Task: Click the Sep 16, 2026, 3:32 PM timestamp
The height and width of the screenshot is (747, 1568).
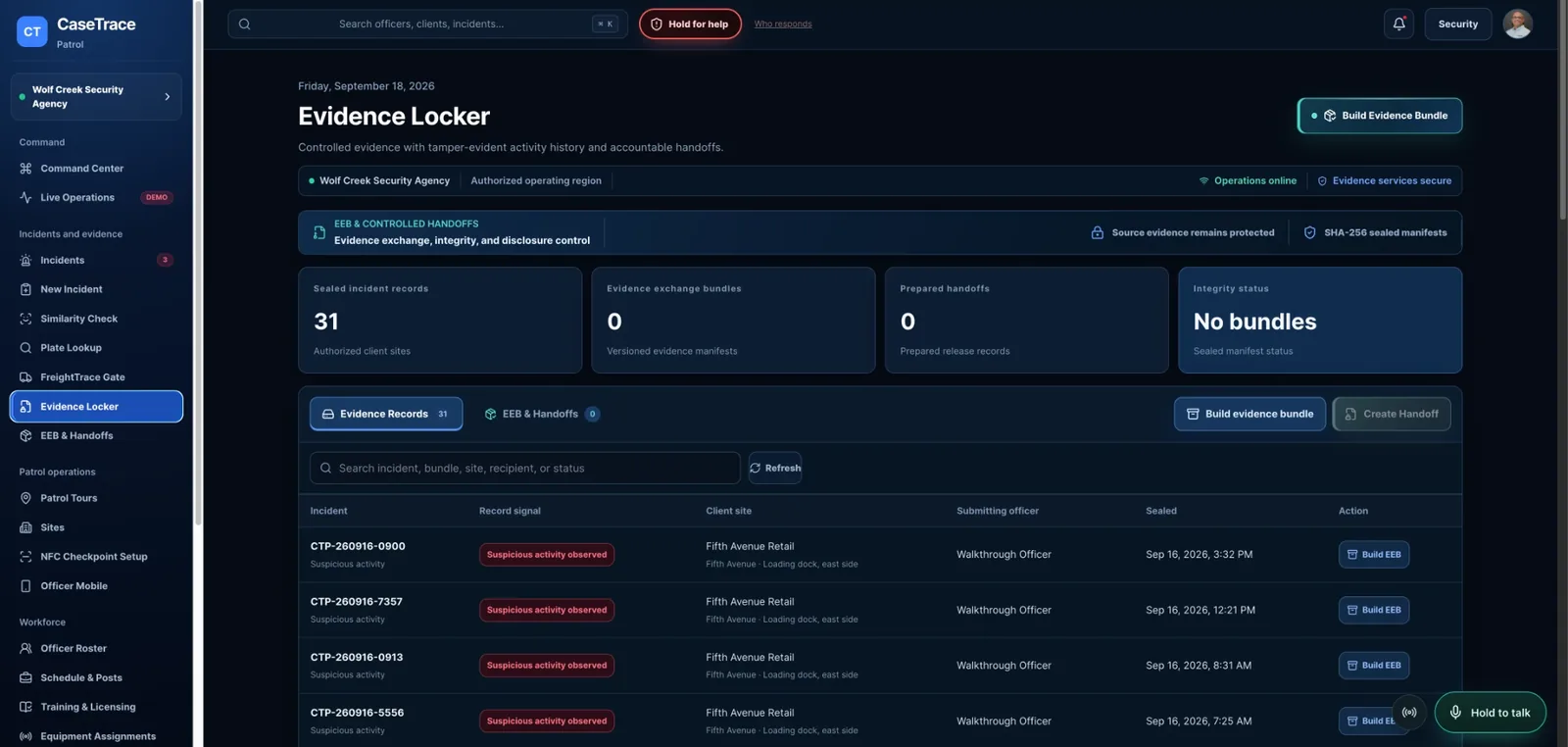Action: tap(1199, 555)
